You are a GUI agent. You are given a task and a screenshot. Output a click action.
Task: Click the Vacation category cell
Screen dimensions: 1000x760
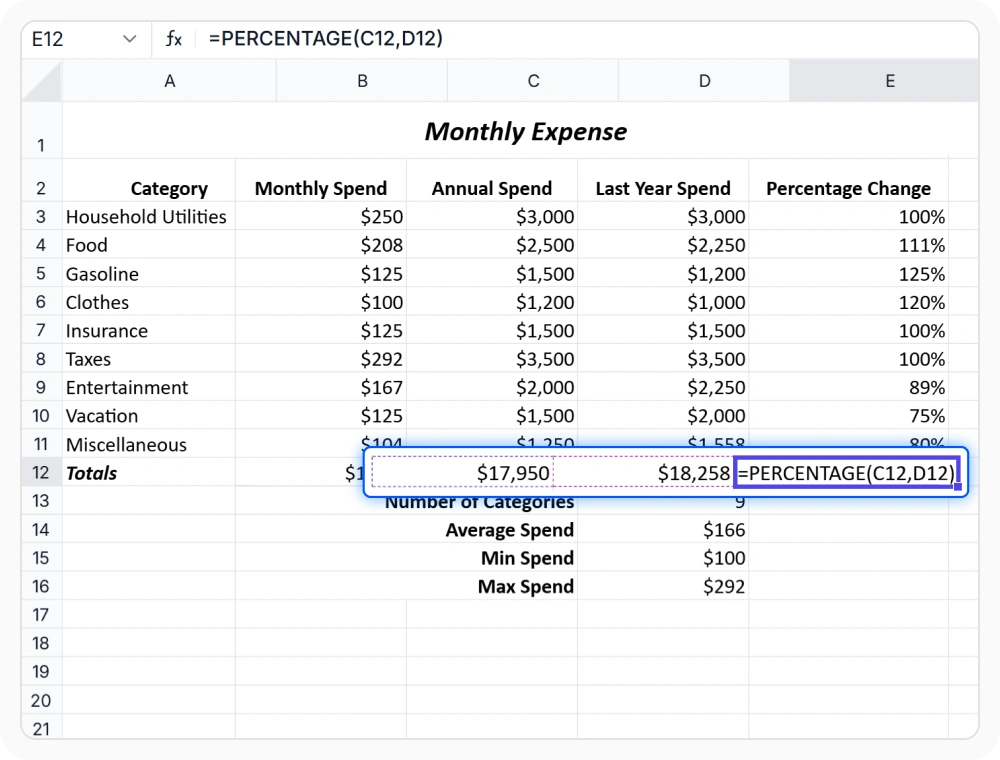tap(149, 416)
